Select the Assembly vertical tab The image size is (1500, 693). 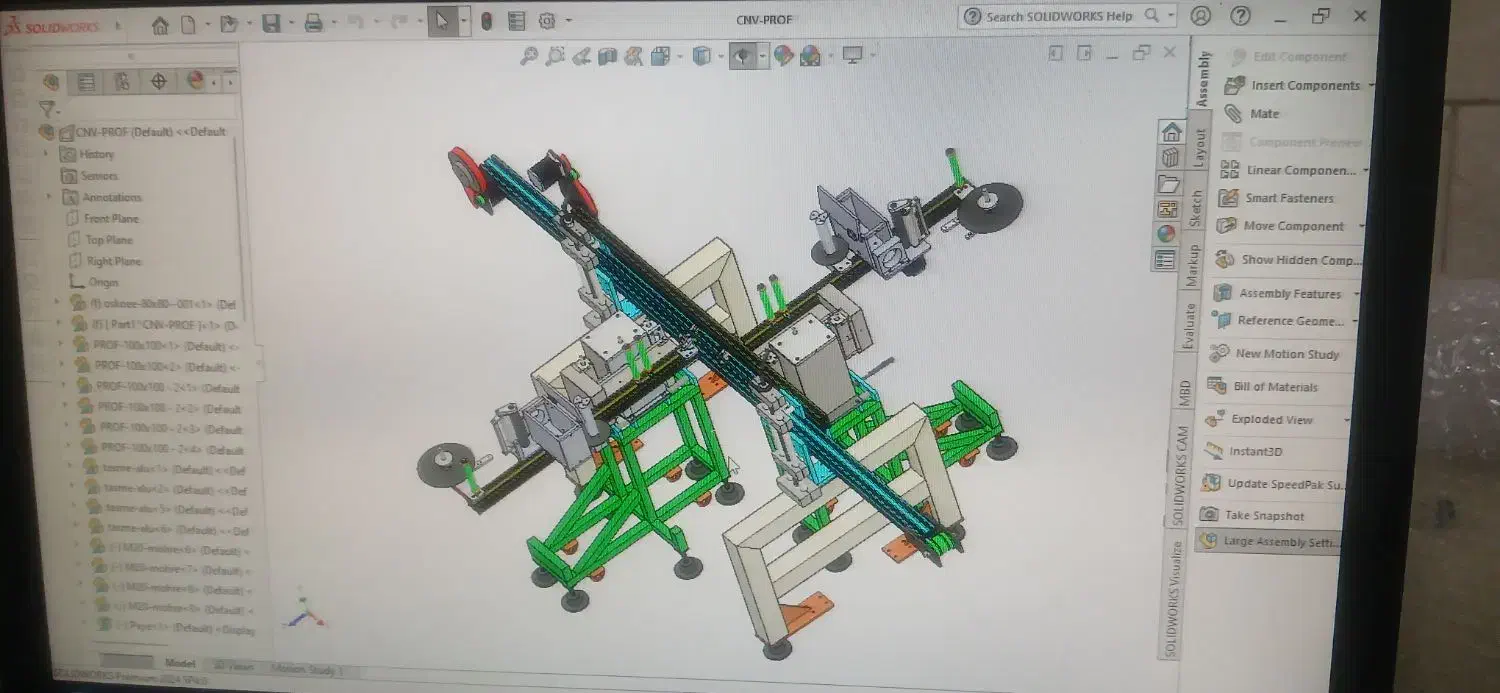click(x=1203, y=79)
